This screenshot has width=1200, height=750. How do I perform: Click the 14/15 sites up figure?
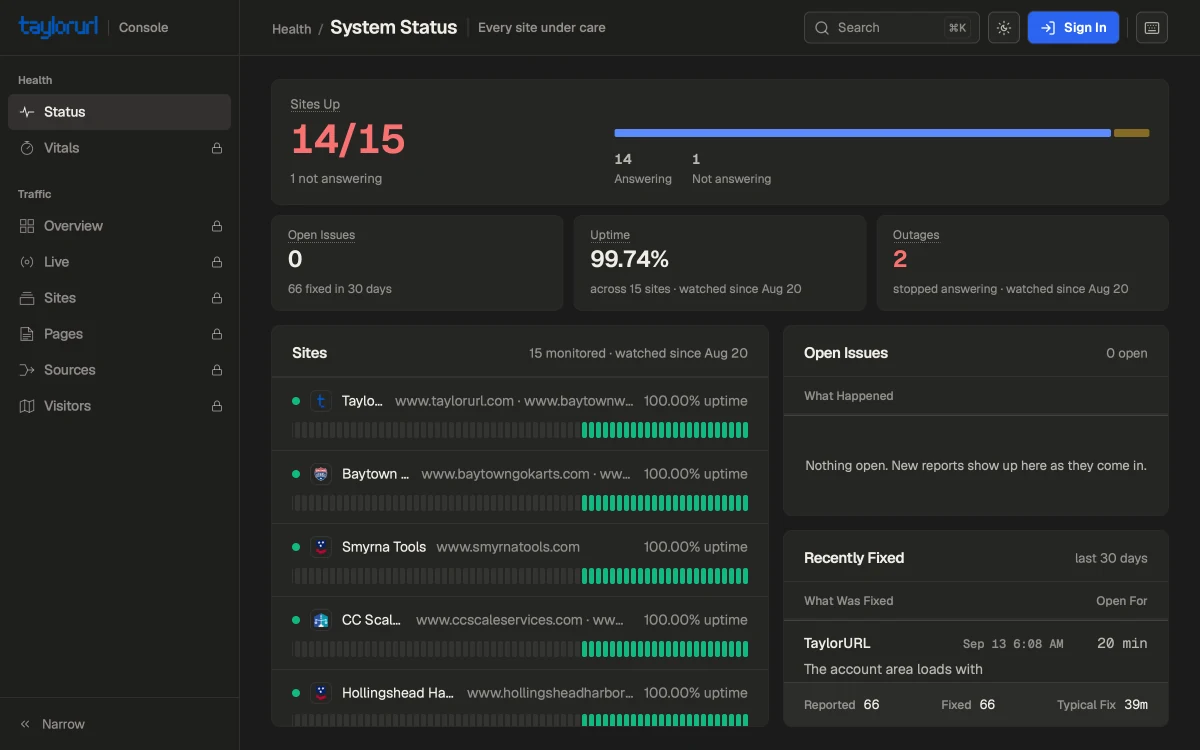(x=348, y=140)
